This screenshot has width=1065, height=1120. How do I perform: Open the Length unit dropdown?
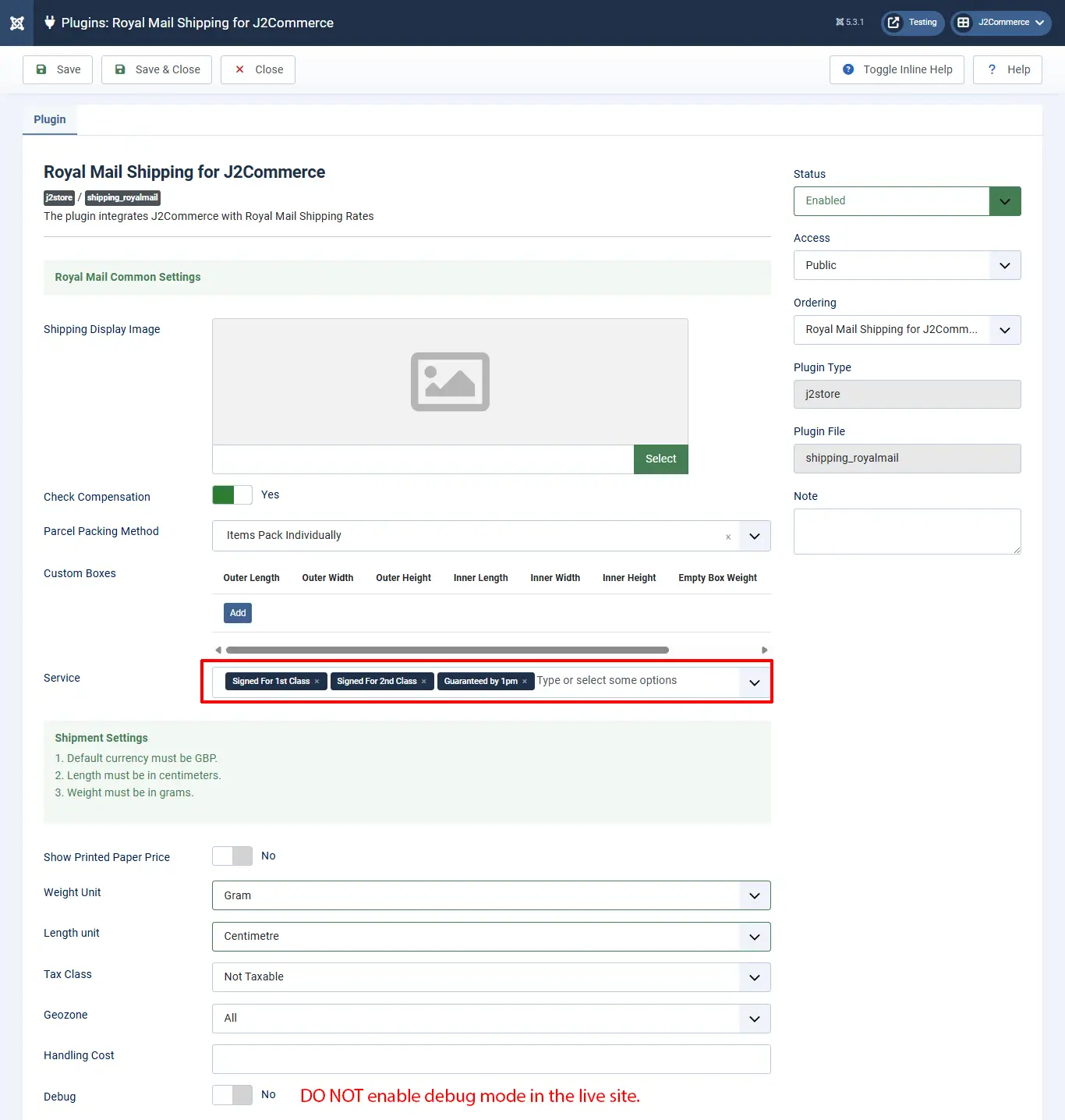(491, 936)
